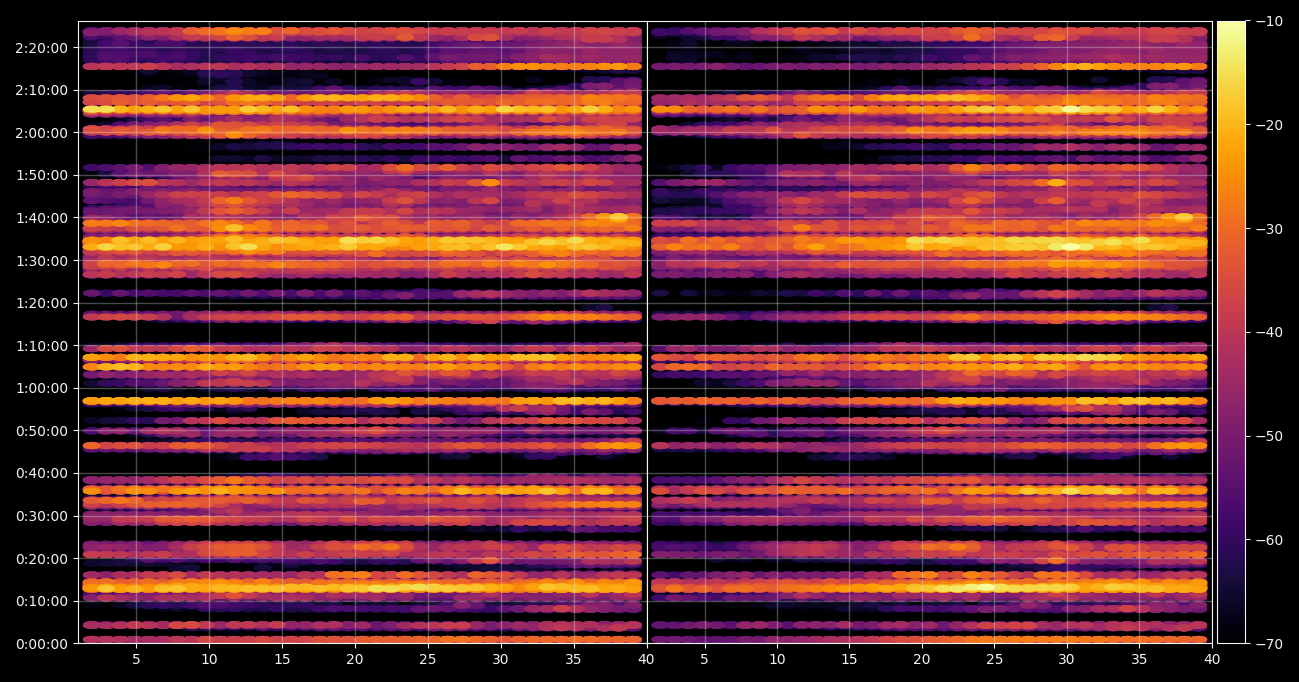The image size is (1299, 682).
Task: Click the 1:10:00 y-axis tick label
Action: pyautogui.click(x=42, y=346)
